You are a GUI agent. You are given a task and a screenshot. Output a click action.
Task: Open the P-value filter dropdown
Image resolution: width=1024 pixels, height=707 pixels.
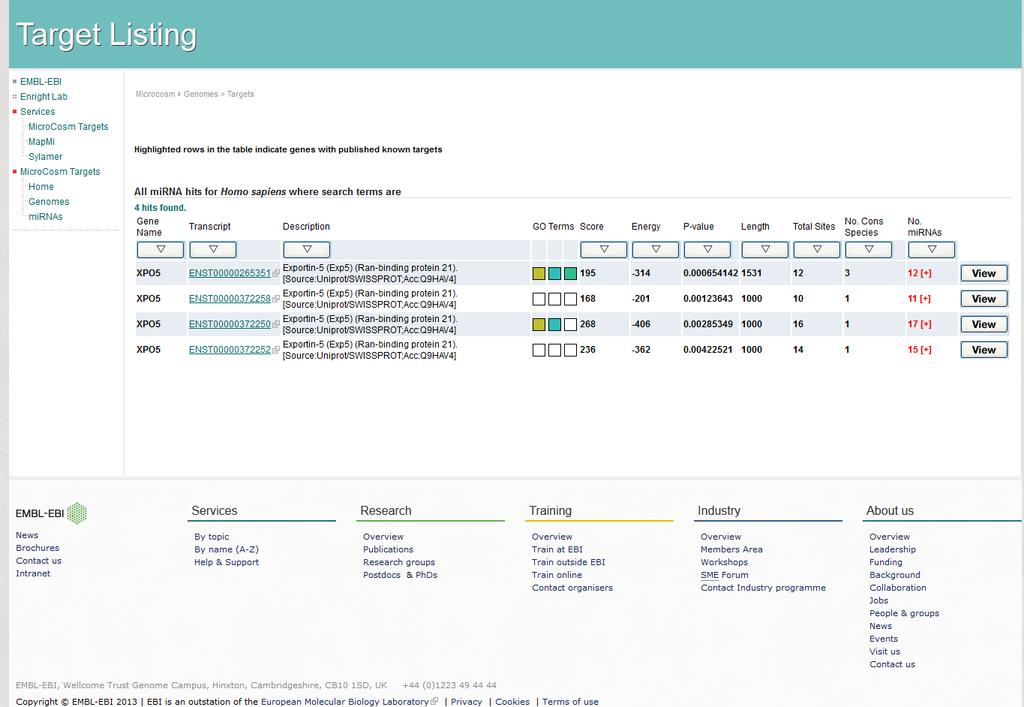707,249
